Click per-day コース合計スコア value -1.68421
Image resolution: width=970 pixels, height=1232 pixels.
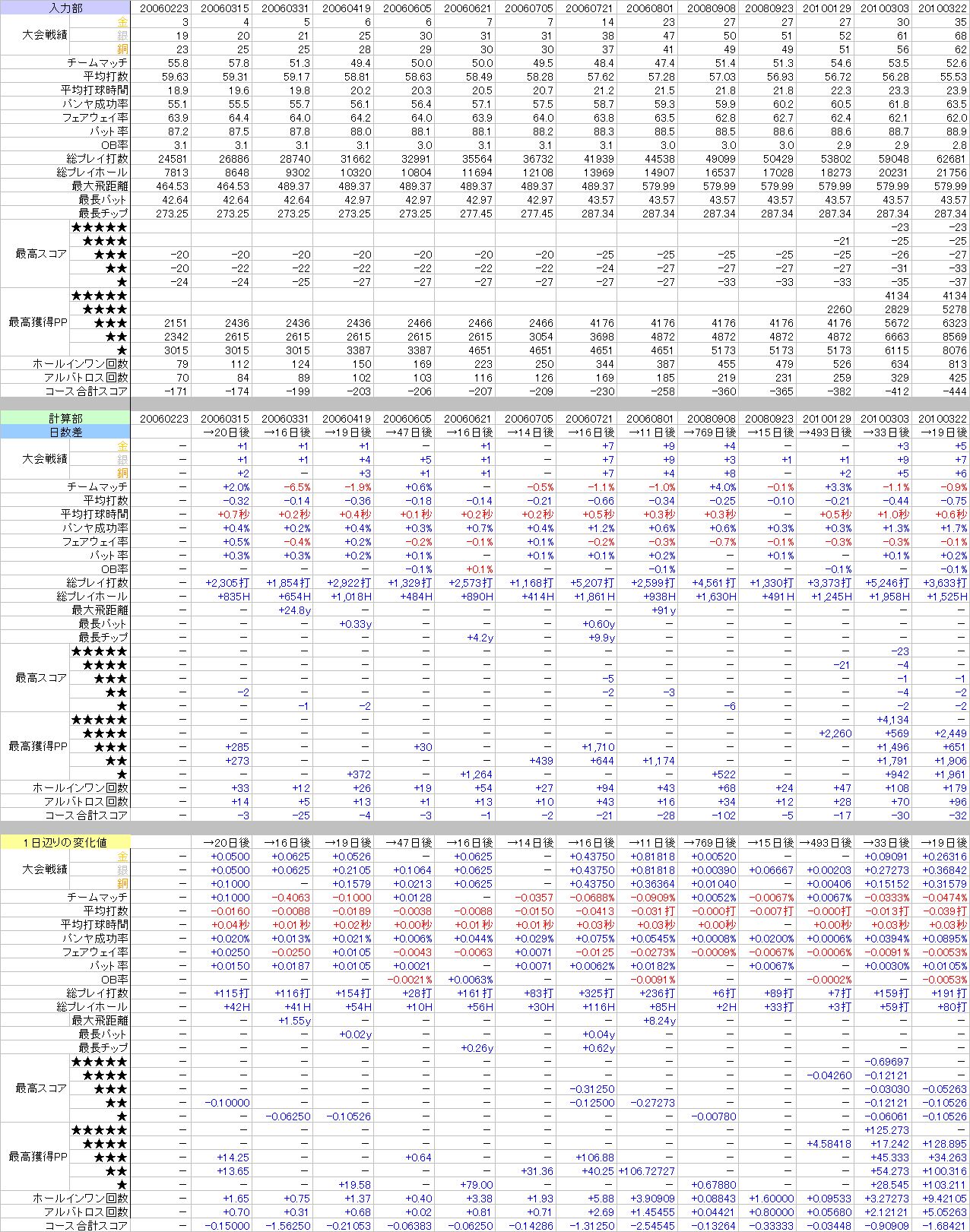946,1226
